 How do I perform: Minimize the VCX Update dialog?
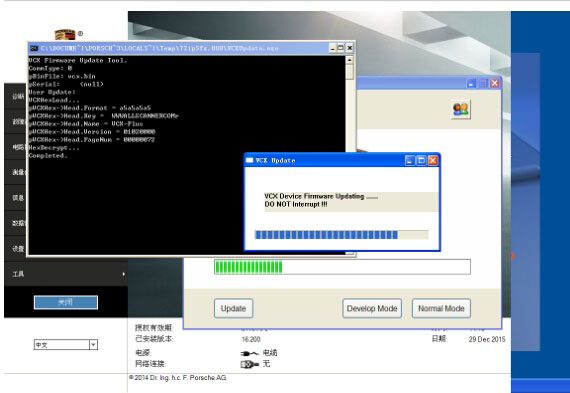click(x=410, y=160)
